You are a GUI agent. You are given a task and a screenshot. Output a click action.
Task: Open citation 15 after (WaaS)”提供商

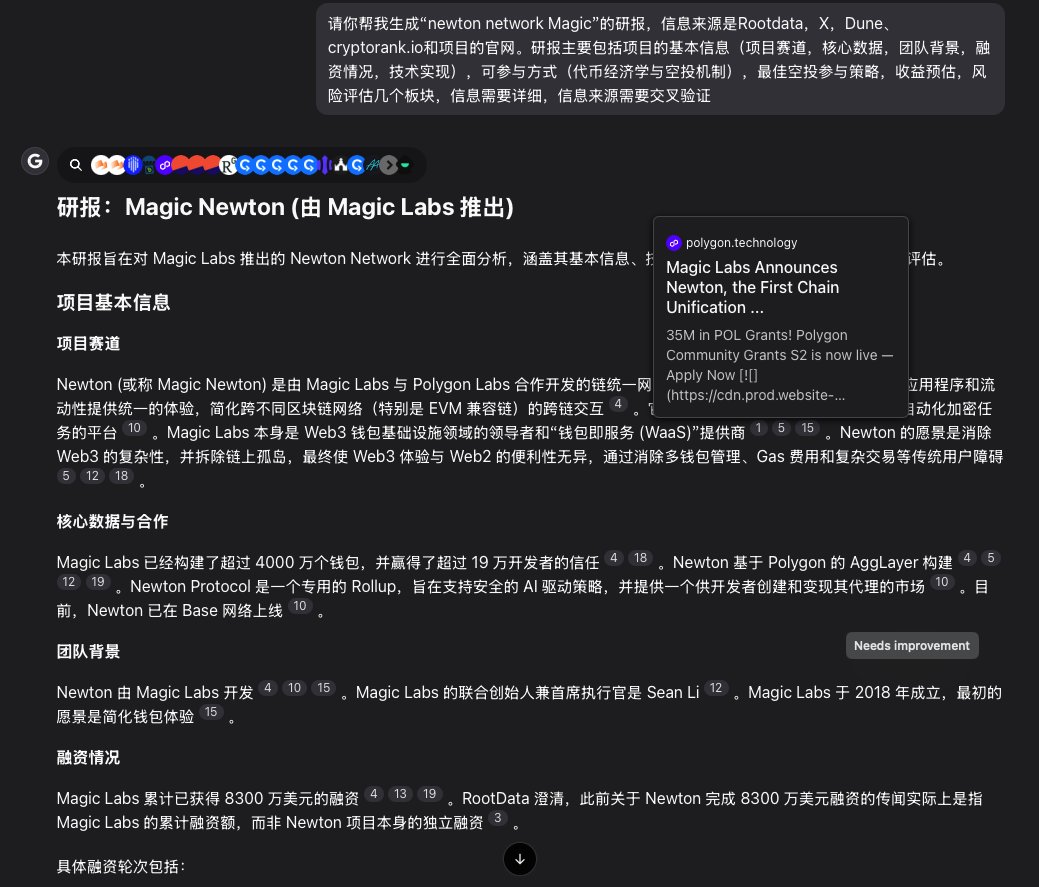807,428
